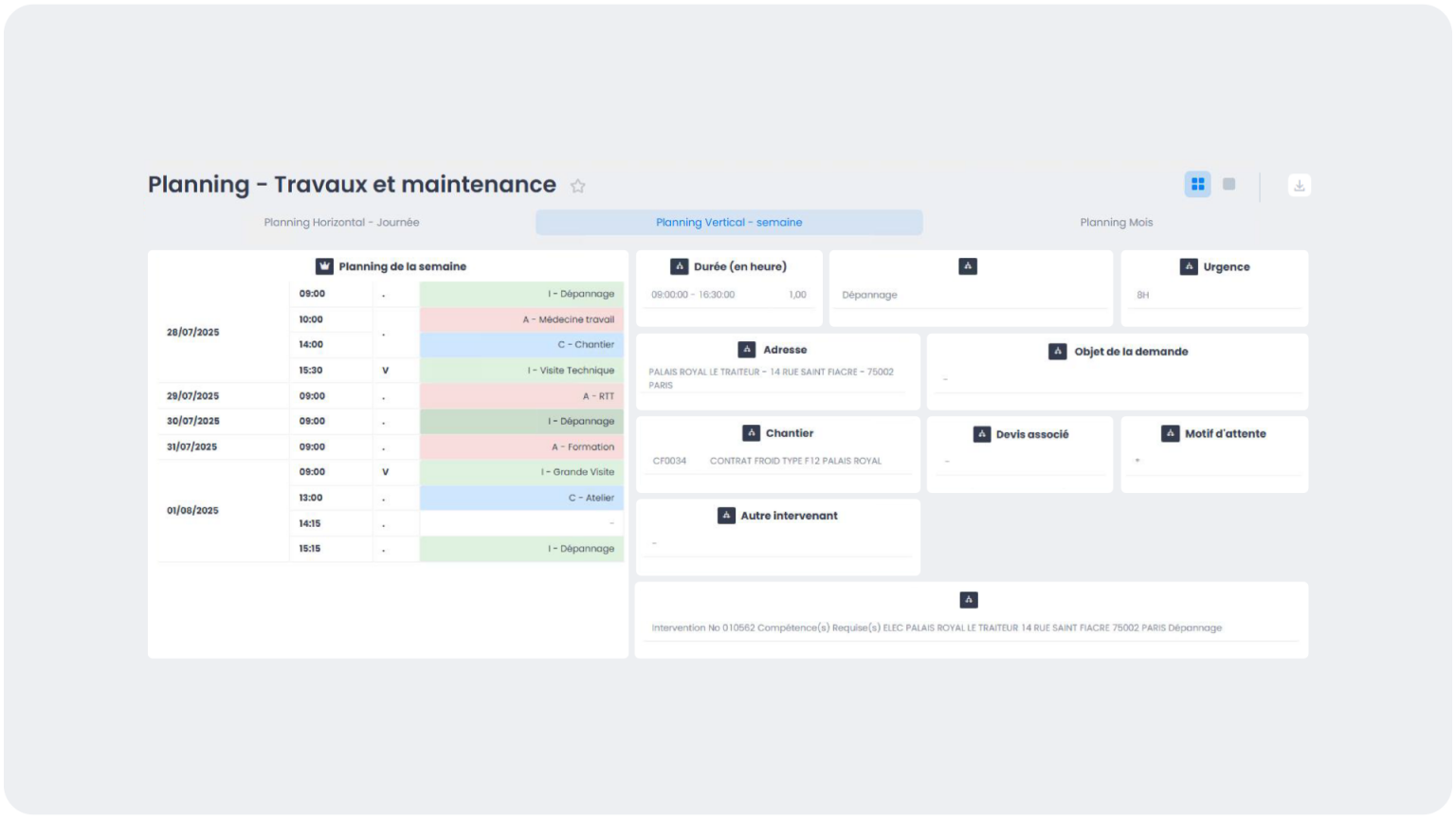1456x819 pixels.
Task: Select the A - Médecine travail row
Action: click(521, 319)
